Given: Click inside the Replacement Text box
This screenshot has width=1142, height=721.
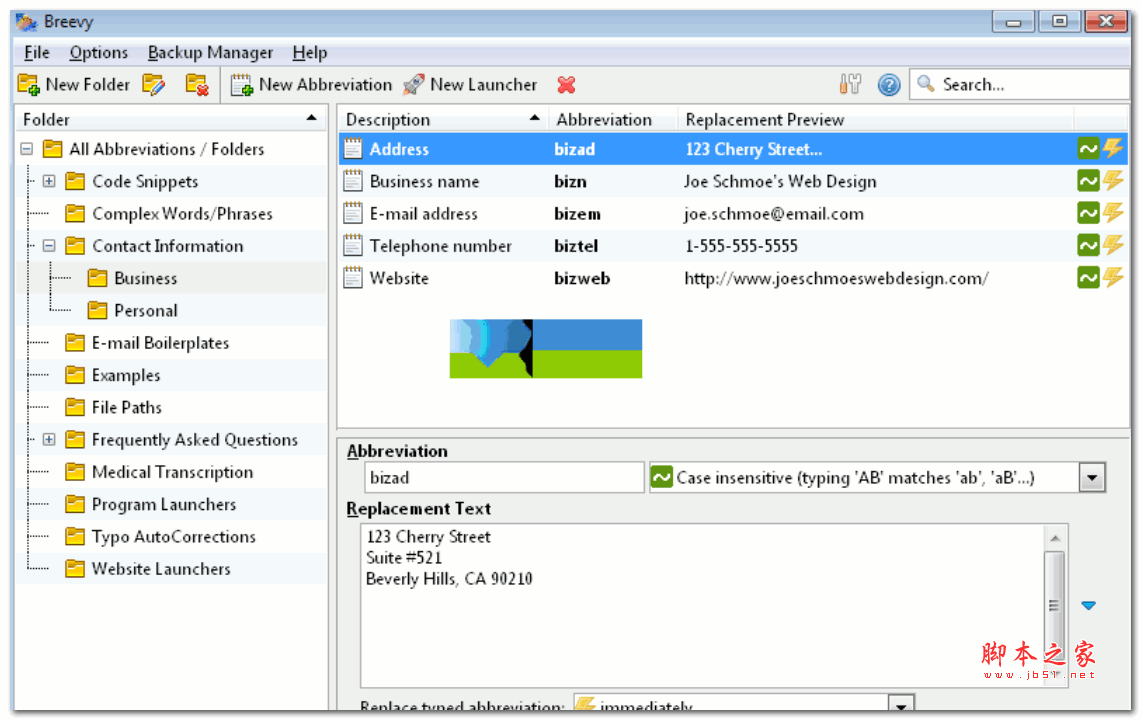Looking at the screenshot, I should tap(702, 604).
